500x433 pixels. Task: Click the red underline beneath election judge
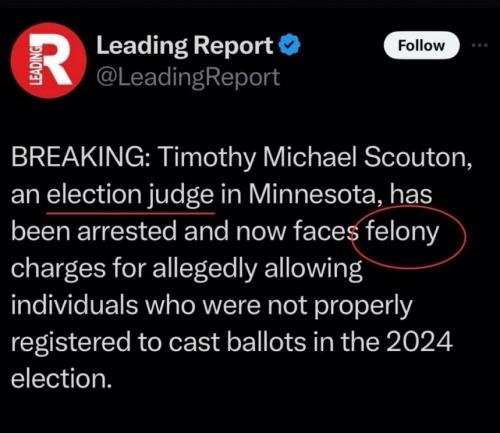[131, 212]
